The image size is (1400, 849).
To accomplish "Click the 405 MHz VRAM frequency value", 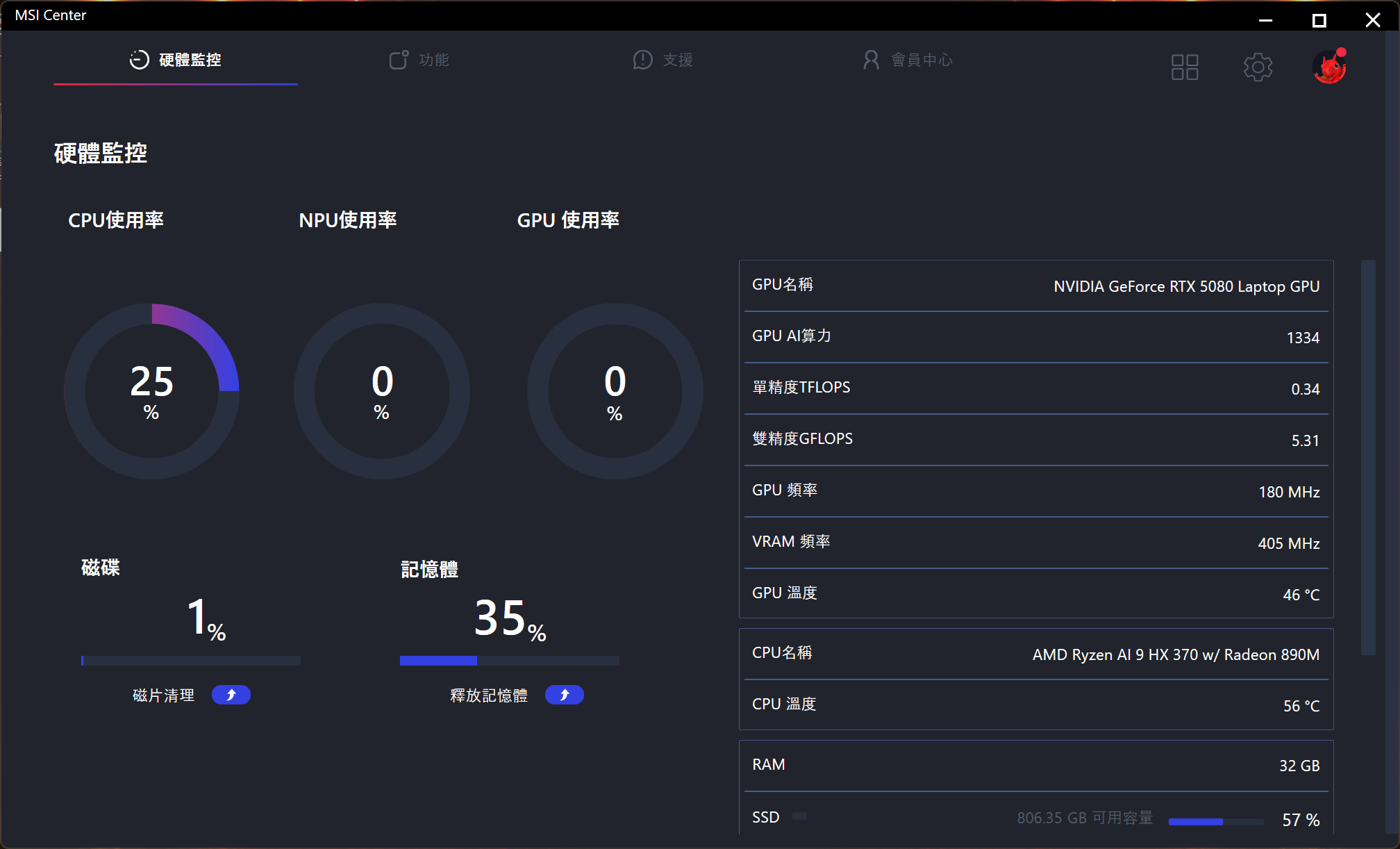I will click(x=1289, y=543).
